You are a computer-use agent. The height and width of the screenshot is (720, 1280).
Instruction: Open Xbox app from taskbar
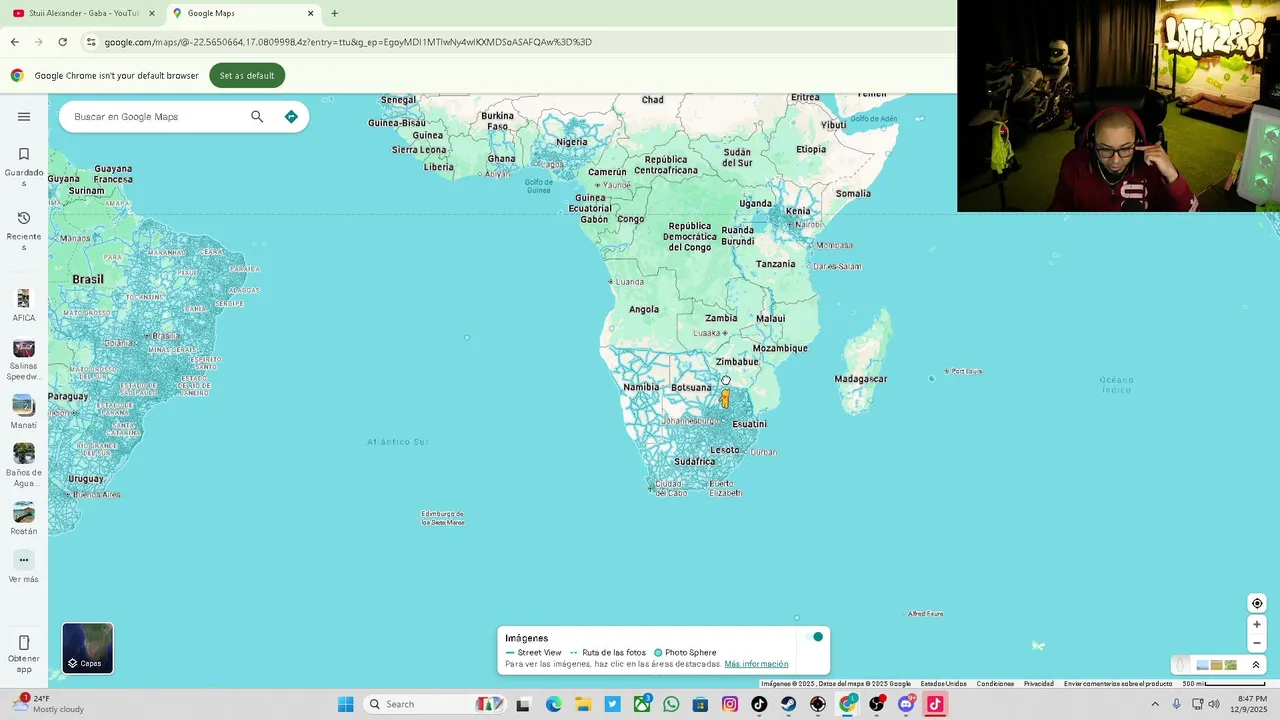(642, 704)
